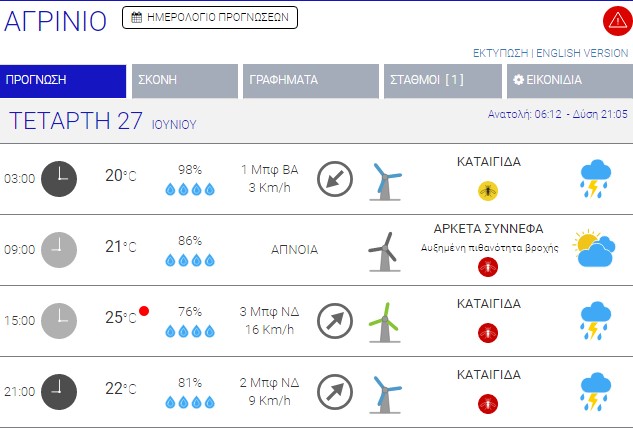
Task: Click the 03:00 wind direction arrow icon
Action: point(335,178)
